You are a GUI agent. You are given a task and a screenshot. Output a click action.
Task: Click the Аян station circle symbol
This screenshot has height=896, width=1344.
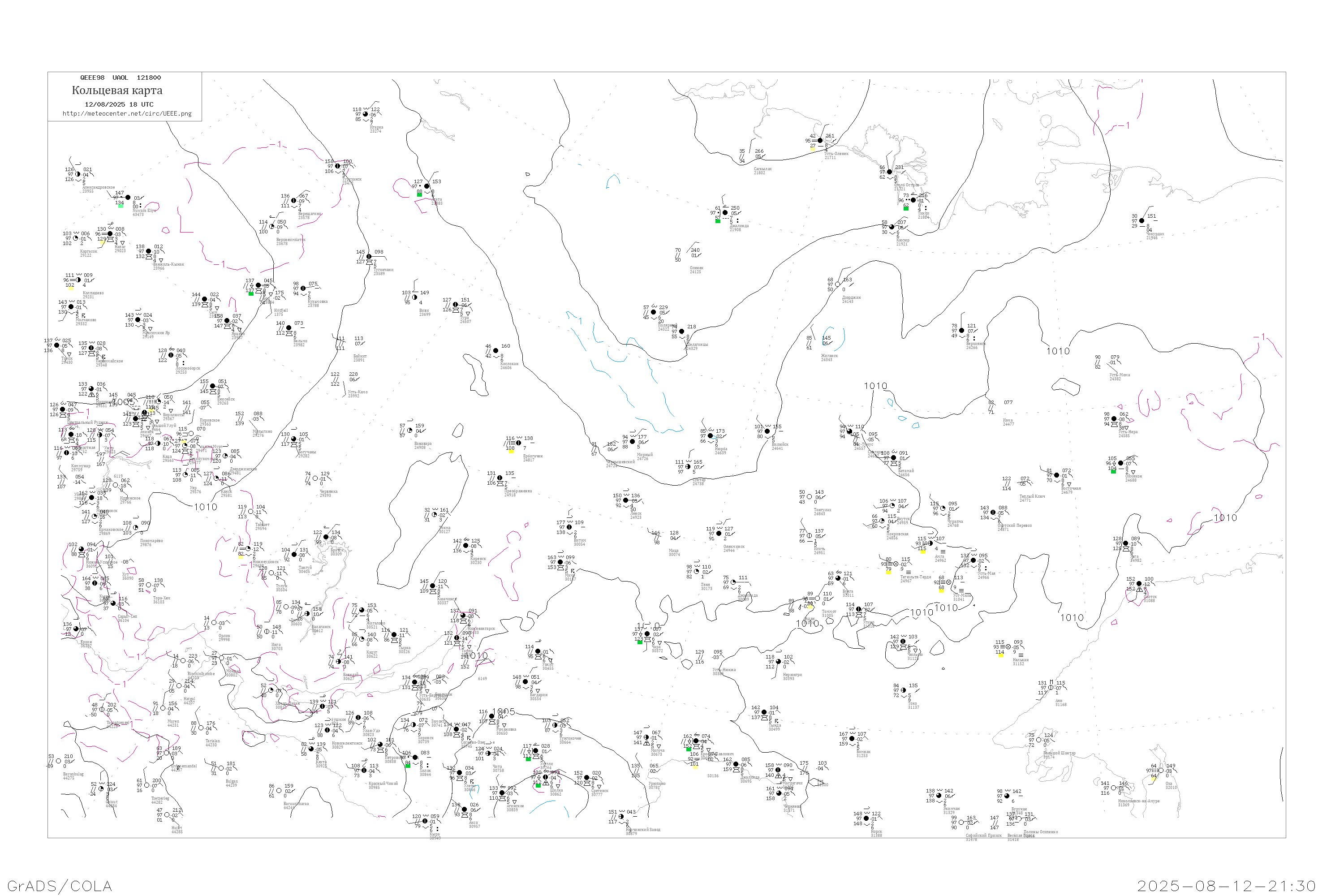coord(1051,688)
